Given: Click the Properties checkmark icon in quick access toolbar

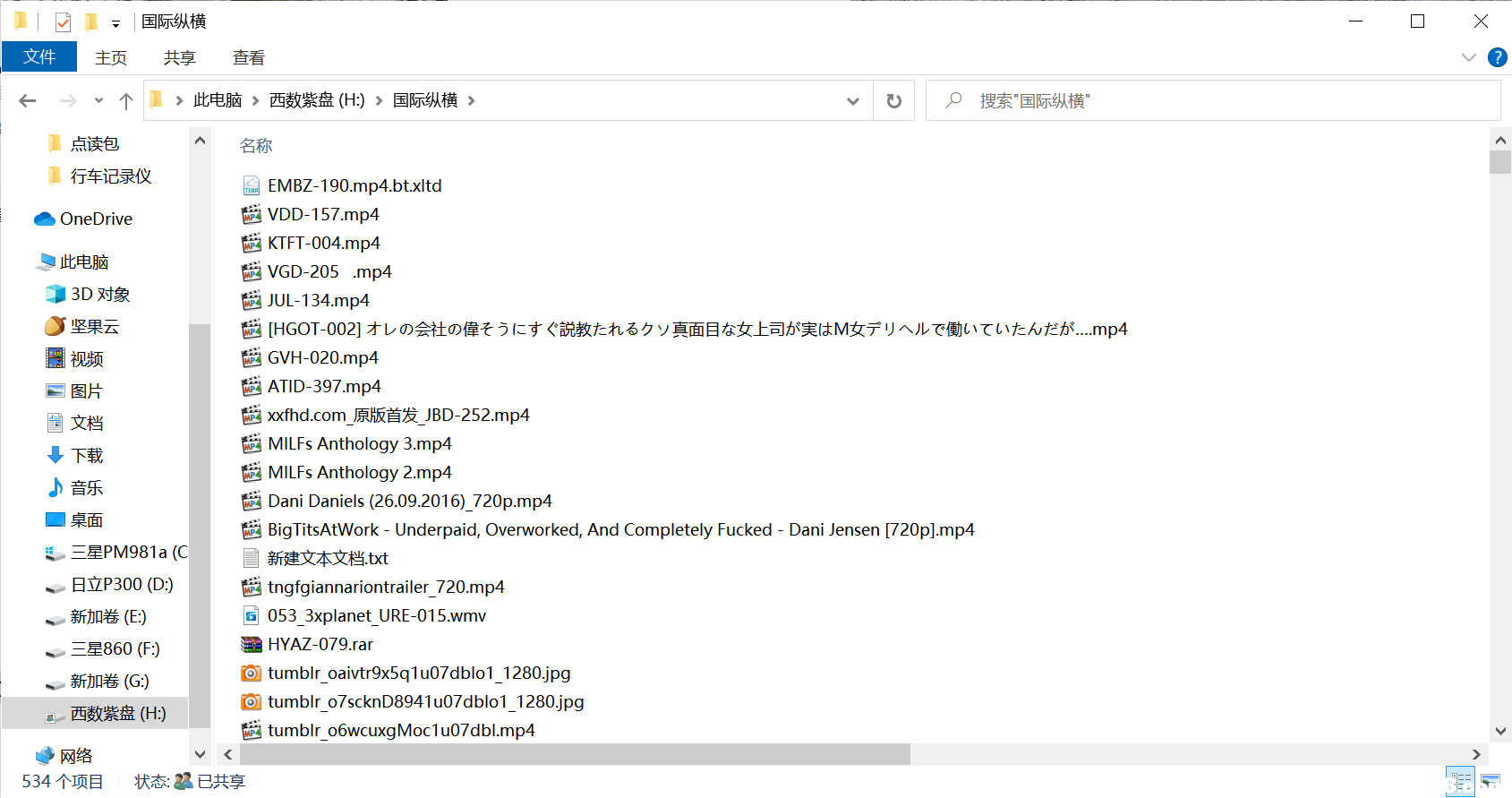Looking at the screenshot, I should (x=63, y=21).
